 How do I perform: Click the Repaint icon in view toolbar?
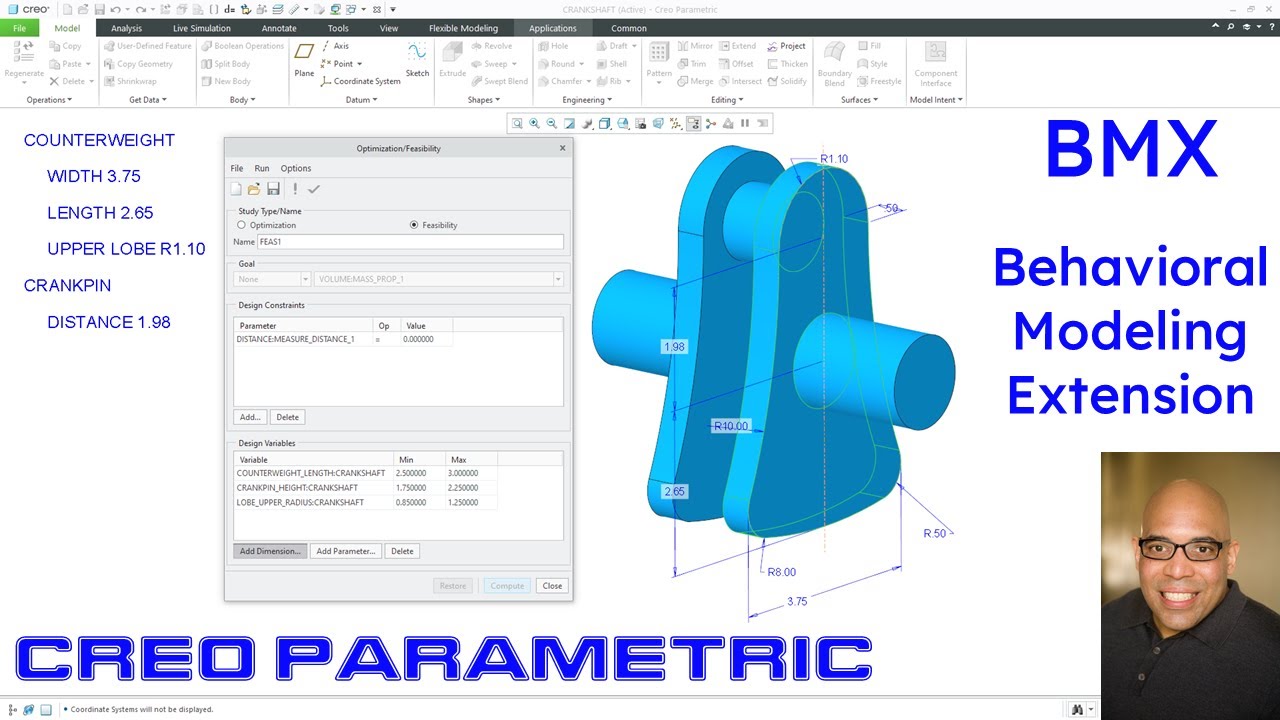(569, 124)
